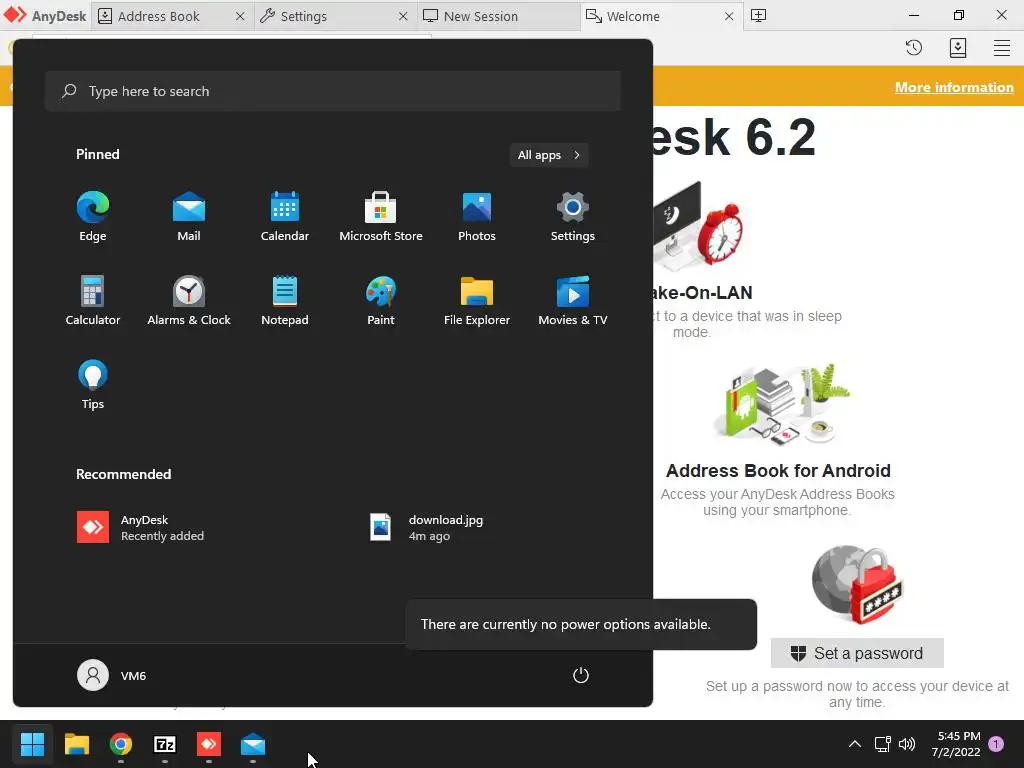Switch to AnyDesk taskbar icon
The image size is (1024, 768).
209,744
